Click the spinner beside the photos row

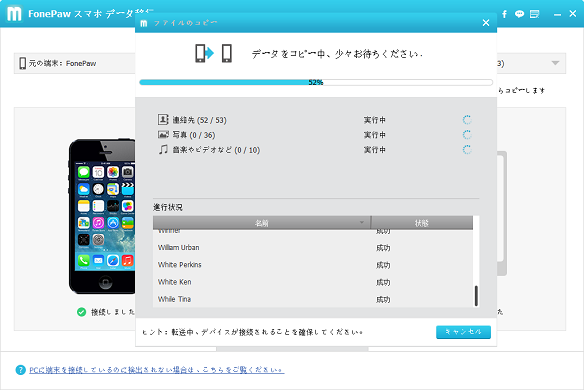(x=467, y=134)
